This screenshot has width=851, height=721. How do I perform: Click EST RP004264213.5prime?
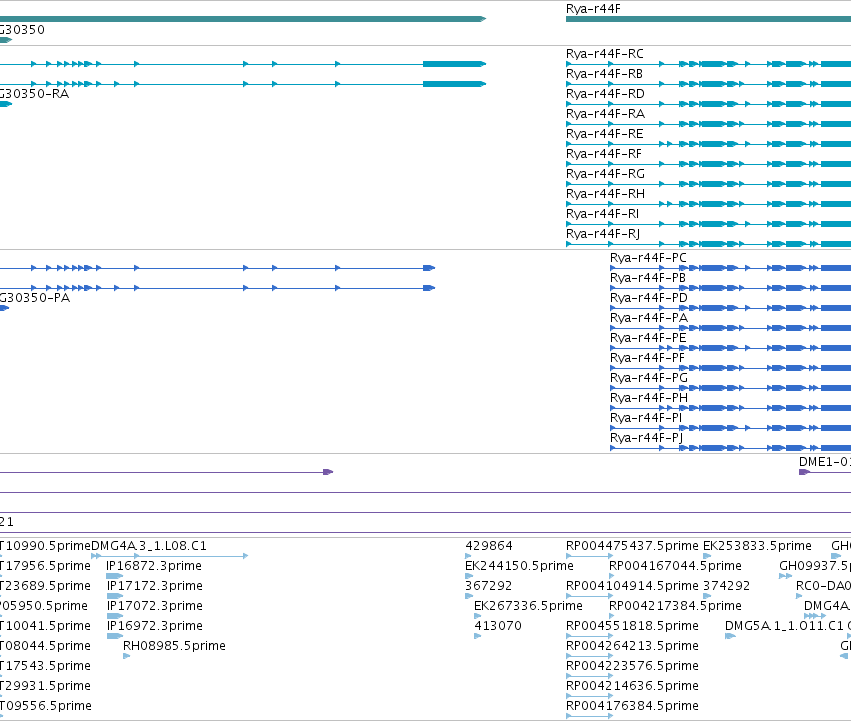pyautogui.click(x=632, y=646)
